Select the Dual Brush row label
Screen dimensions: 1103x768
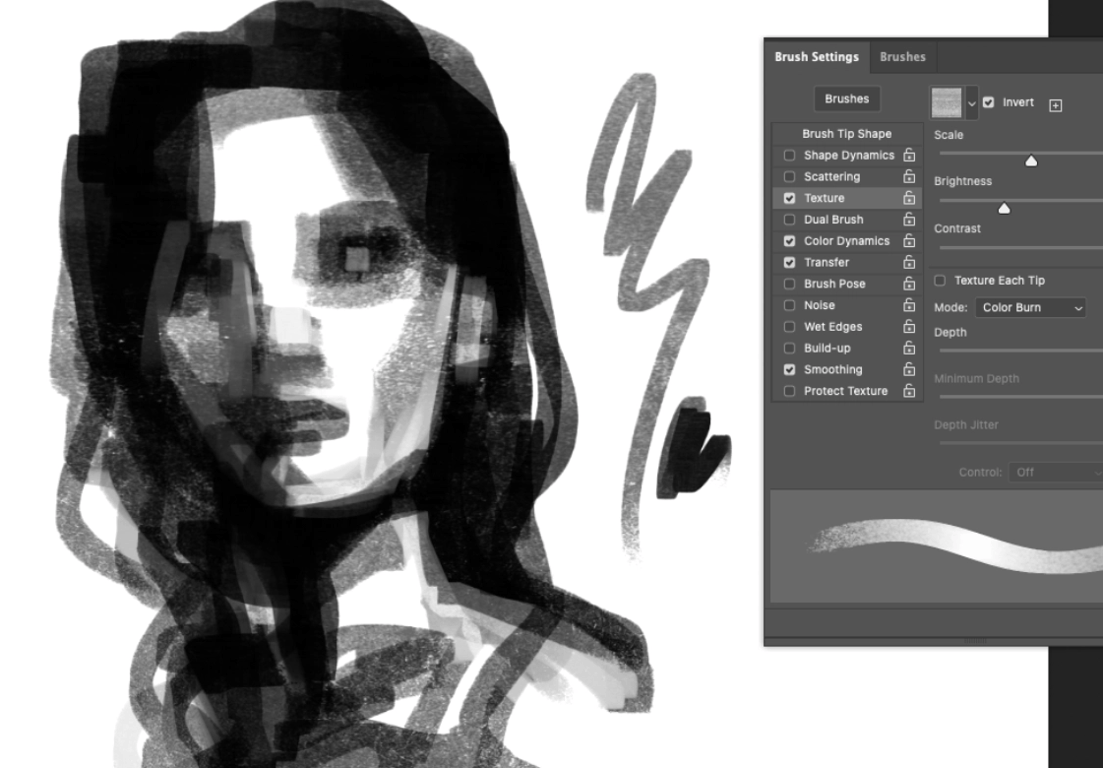click(x=834, y=219)
